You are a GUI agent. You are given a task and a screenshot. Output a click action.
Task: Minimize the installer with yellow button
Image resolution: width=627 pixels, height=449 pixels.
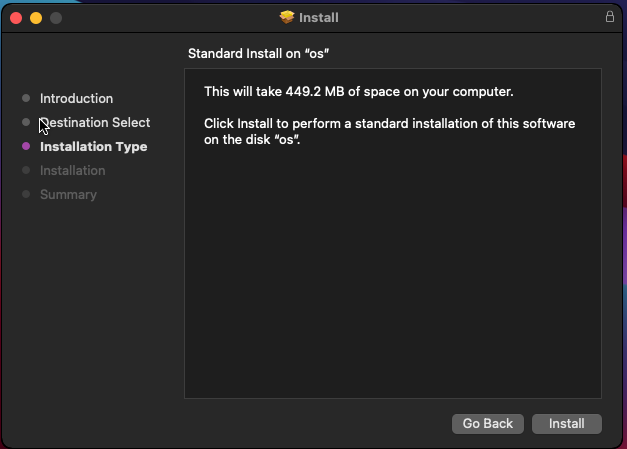pos(36,18)
